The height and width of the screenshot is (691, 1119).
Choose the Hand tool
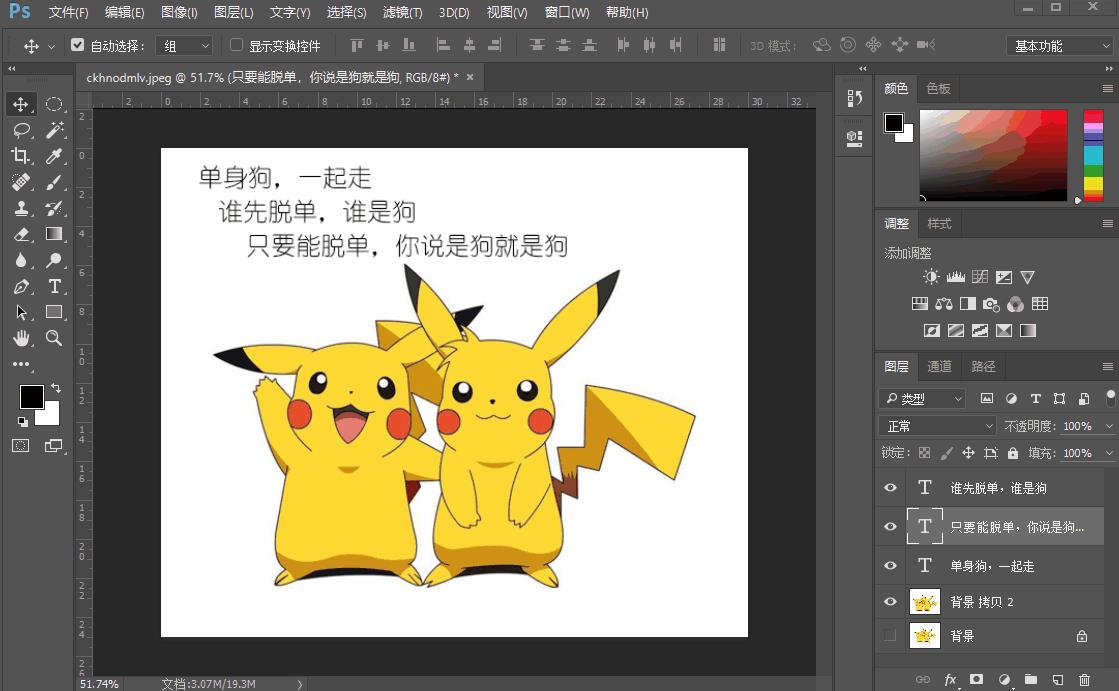[x=21, y=339]
